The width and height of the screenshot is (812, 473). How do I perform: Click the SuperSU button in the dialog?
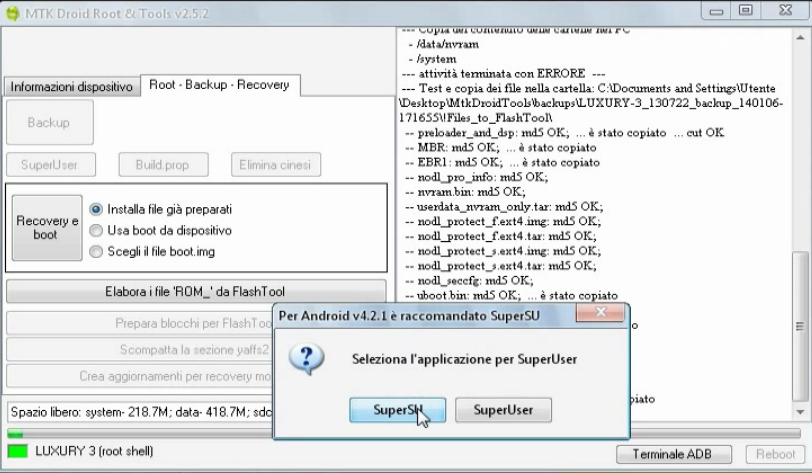click(x=397, y=410)
